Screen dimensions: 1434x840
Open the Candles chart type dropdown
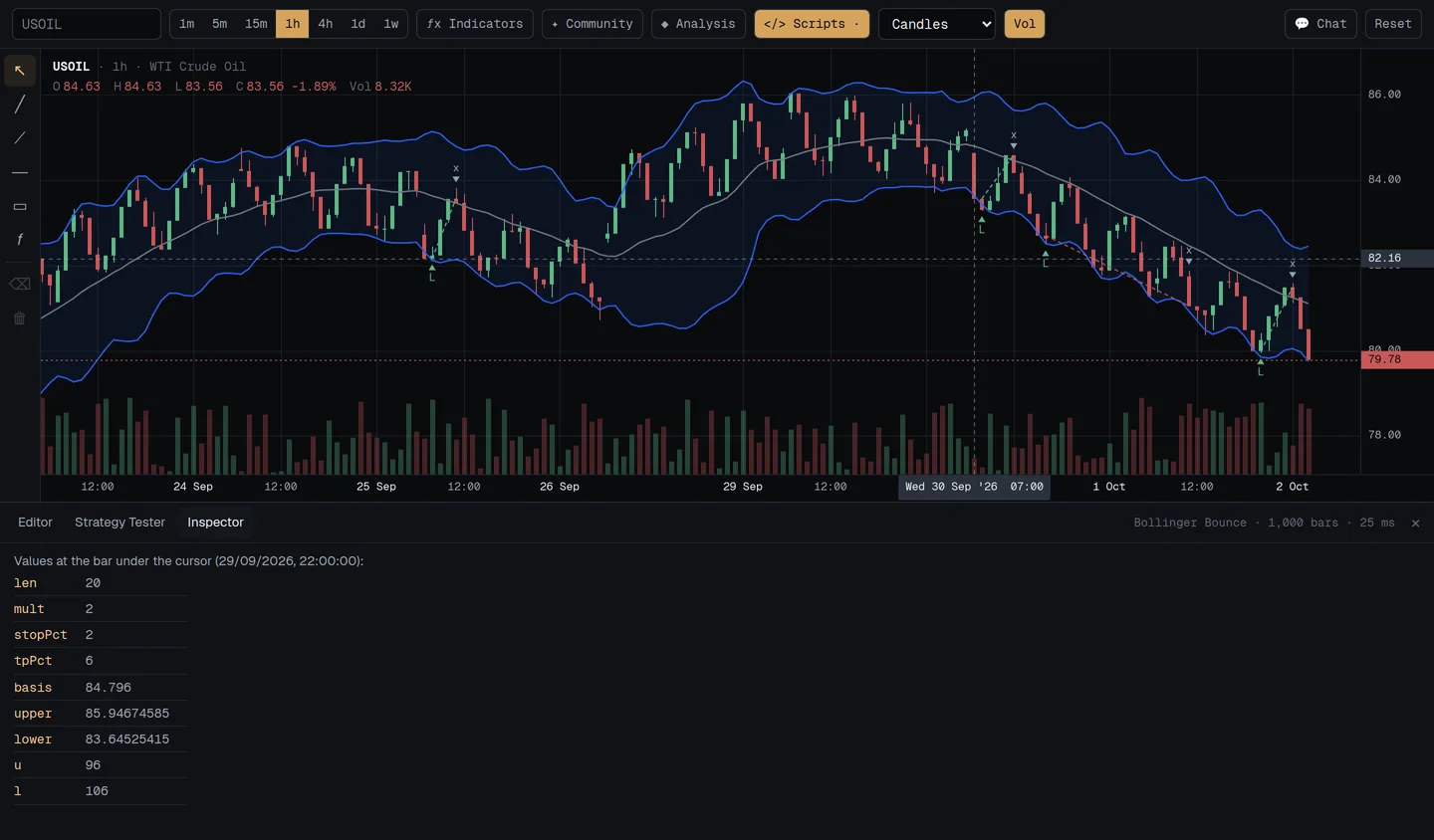point(937,24)
